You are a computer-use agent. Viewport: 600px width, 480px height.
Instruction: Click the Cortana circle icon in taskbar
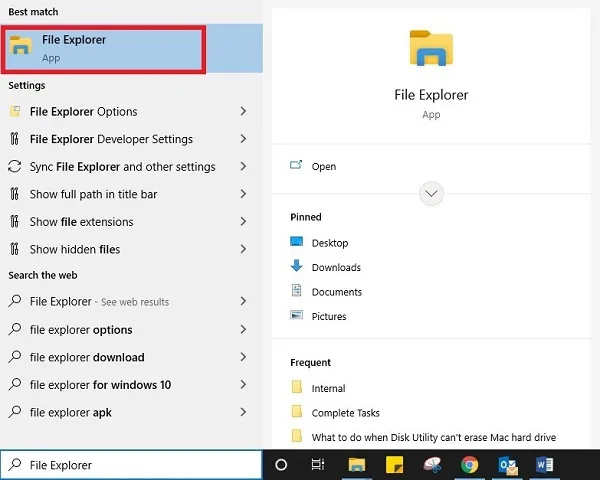tap(281, 465)
